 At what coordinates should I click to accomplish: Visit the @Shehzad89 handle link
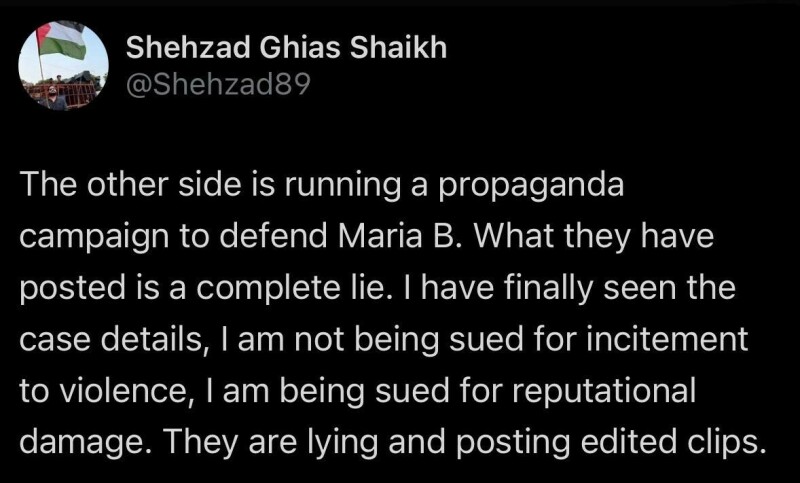pyautogui.click(x=218, y=84)
